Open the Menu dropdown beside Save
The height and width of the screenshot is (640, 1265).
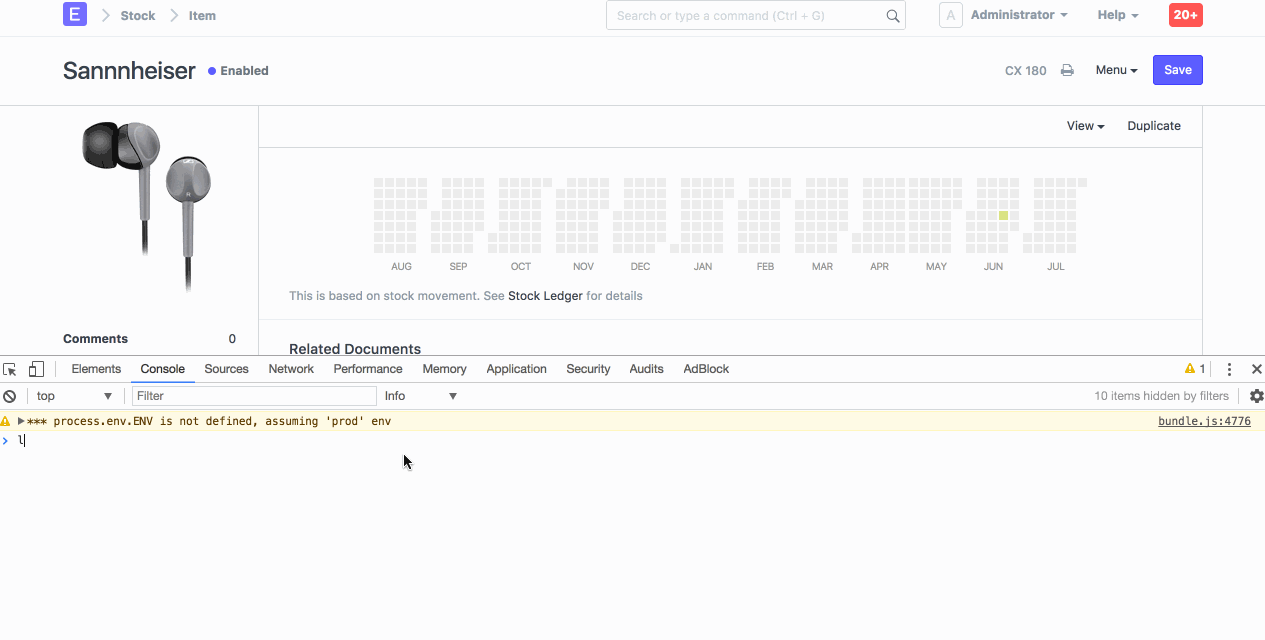click(1116, 70)
